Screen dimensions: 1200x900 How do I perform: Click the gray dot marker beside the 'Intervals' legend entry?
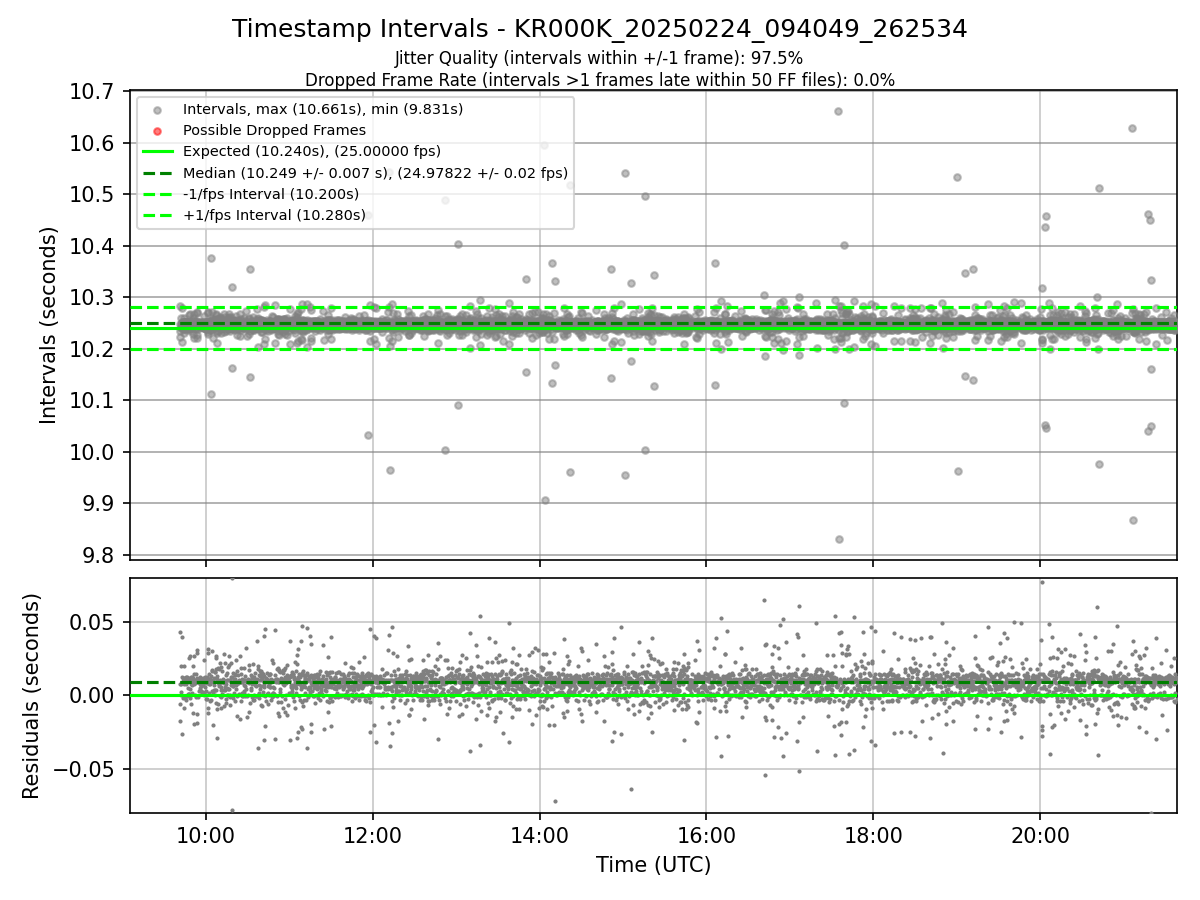click(157, 110)
